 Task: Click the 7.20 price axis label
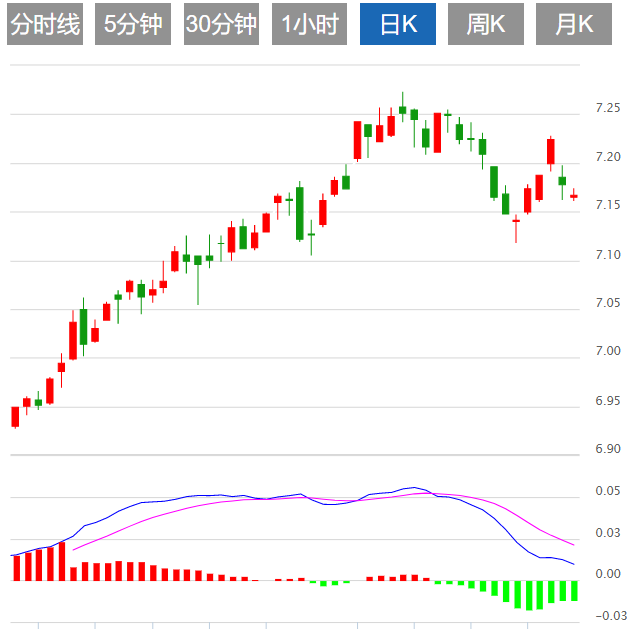[x=608, y=157]
